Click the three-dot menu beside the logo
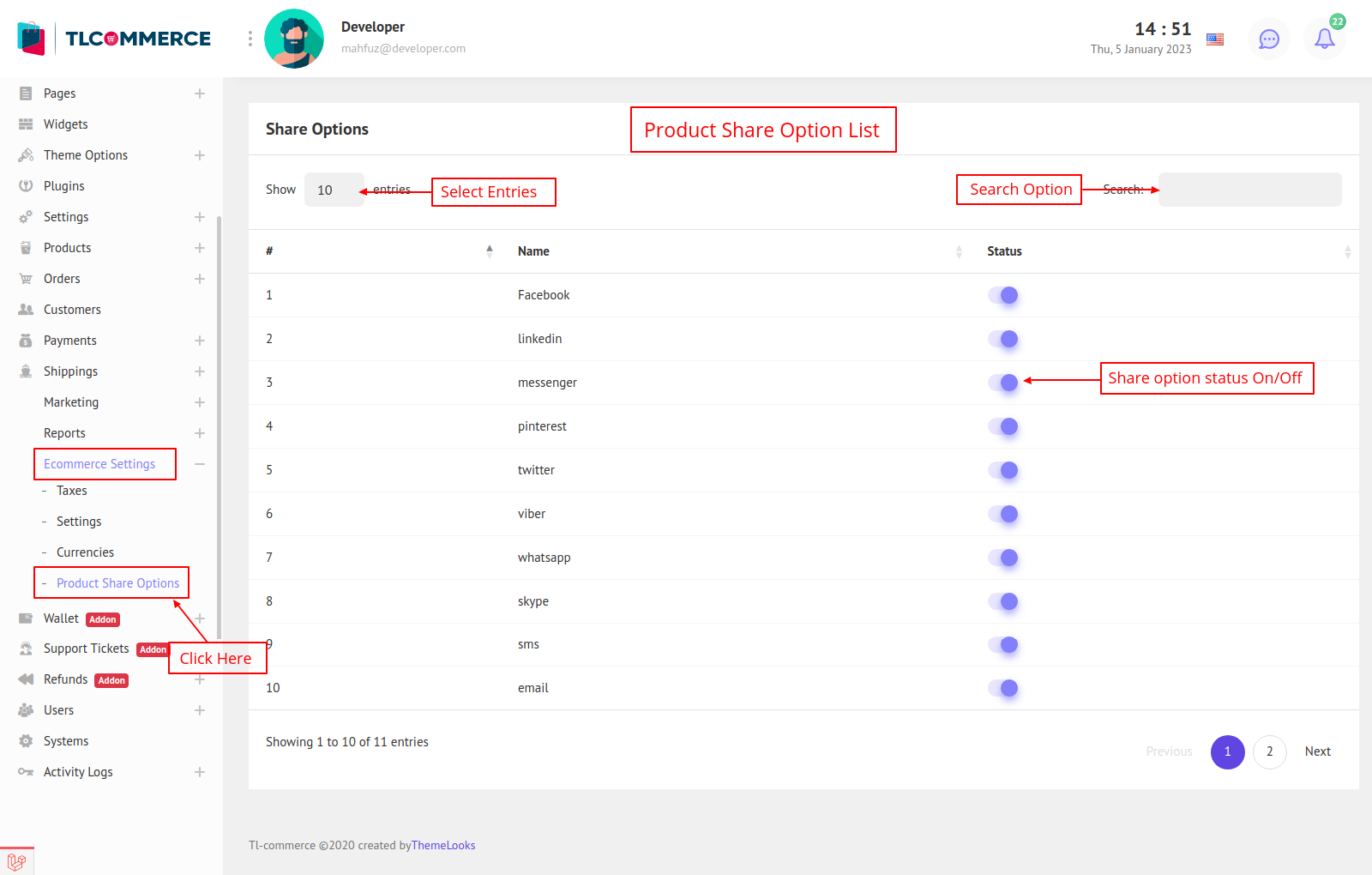1372x875 pixels. coord(250,39)
